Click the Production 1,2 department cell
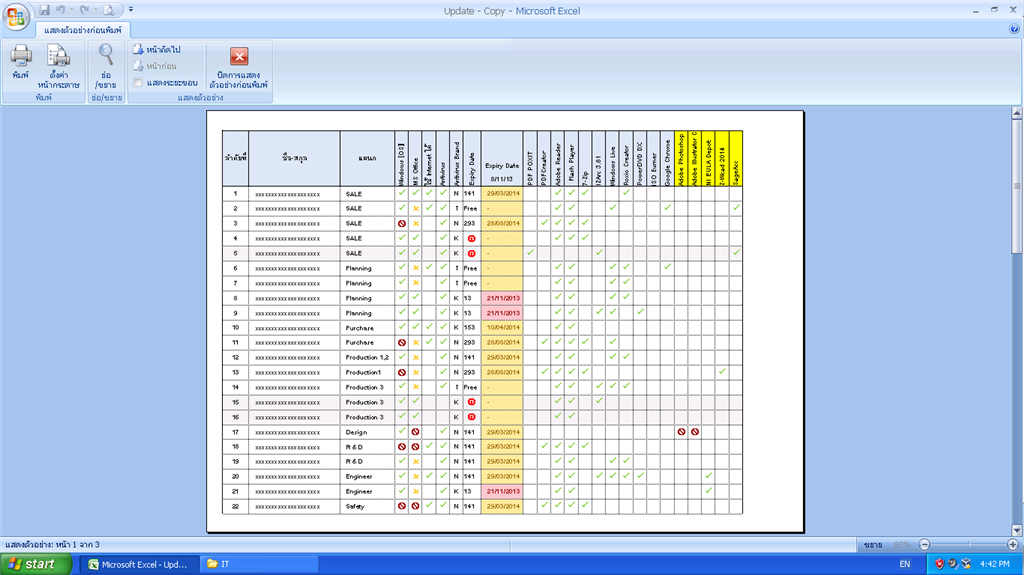The image size is (1024, 575). tap(367, 357)
